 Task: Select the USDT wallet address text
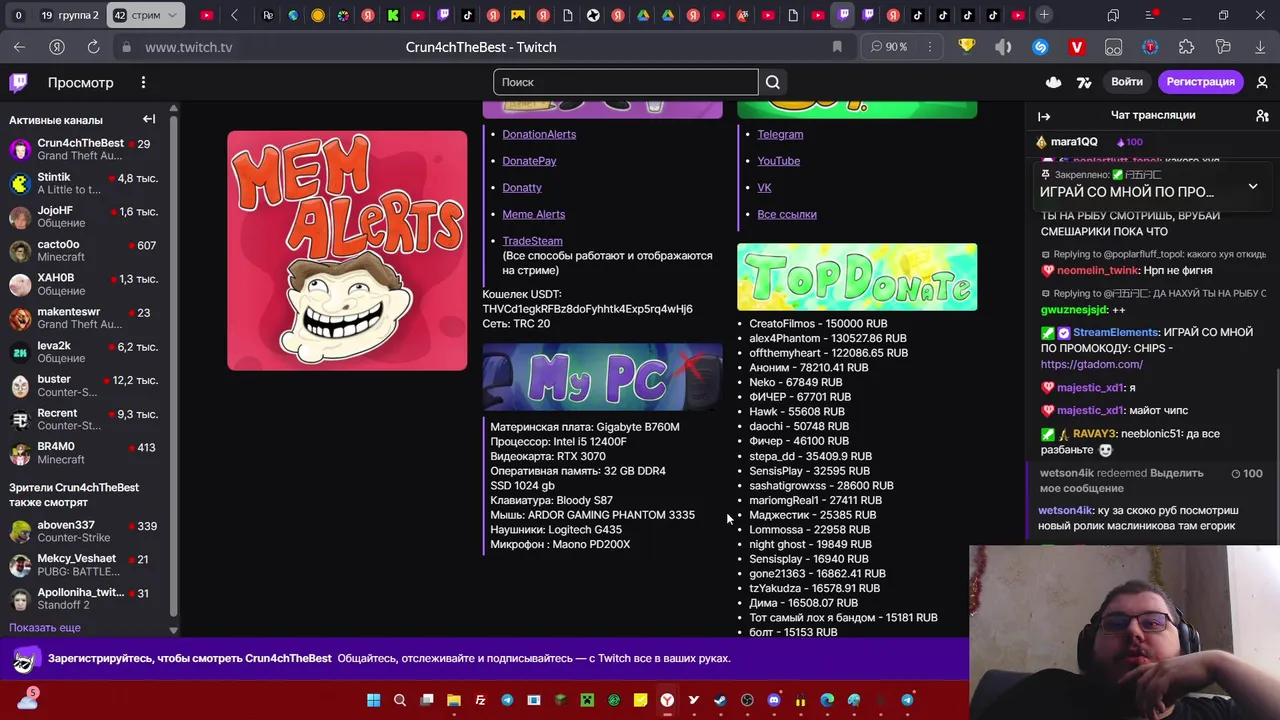pos(587,309)
